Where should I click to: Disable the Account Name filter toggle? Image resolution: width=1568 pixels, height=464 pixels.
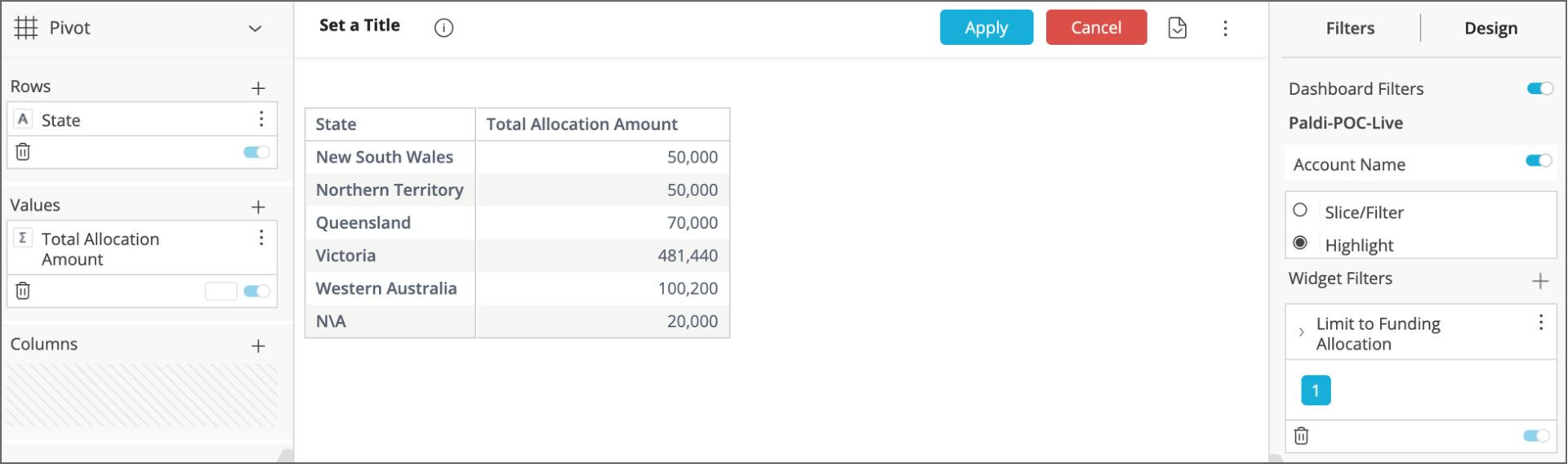1539,161
